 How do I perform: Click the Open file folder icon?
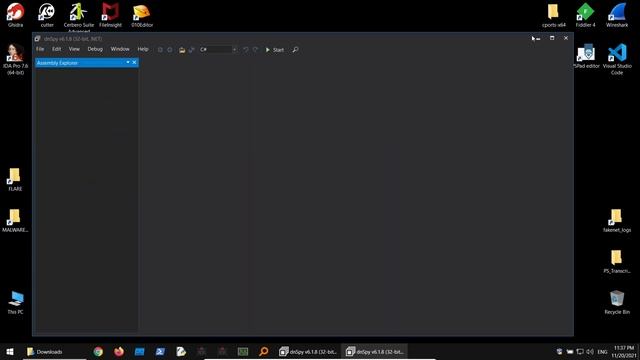[x=182, y=50]
